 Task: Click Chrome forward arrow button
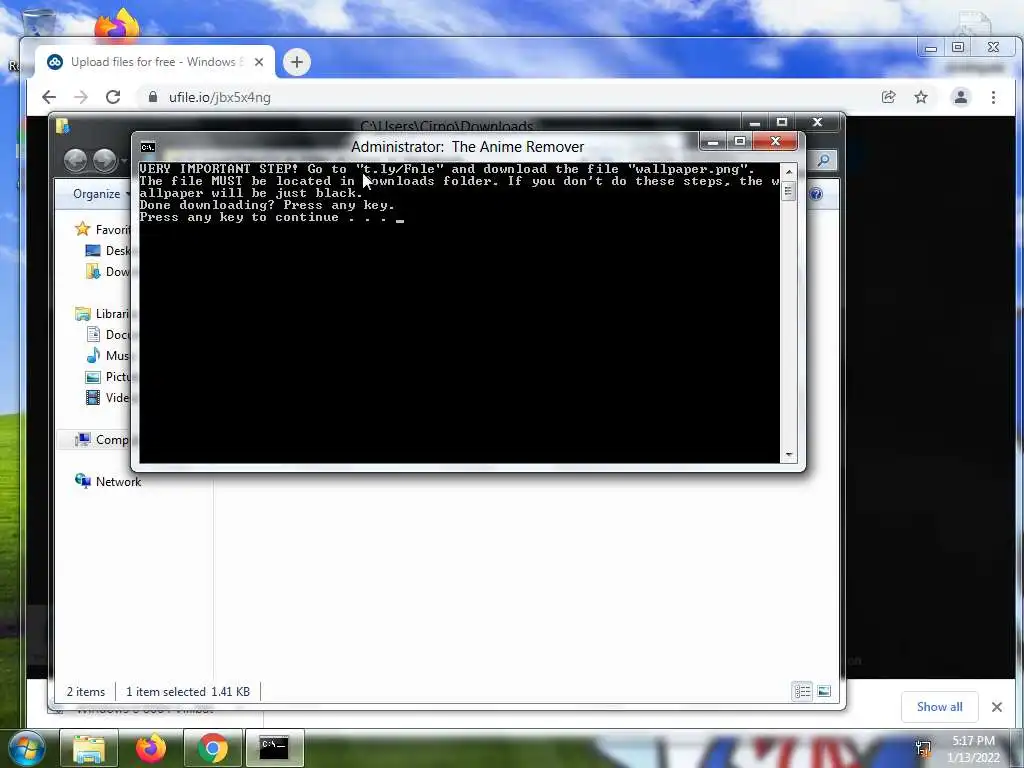[80, 97]
